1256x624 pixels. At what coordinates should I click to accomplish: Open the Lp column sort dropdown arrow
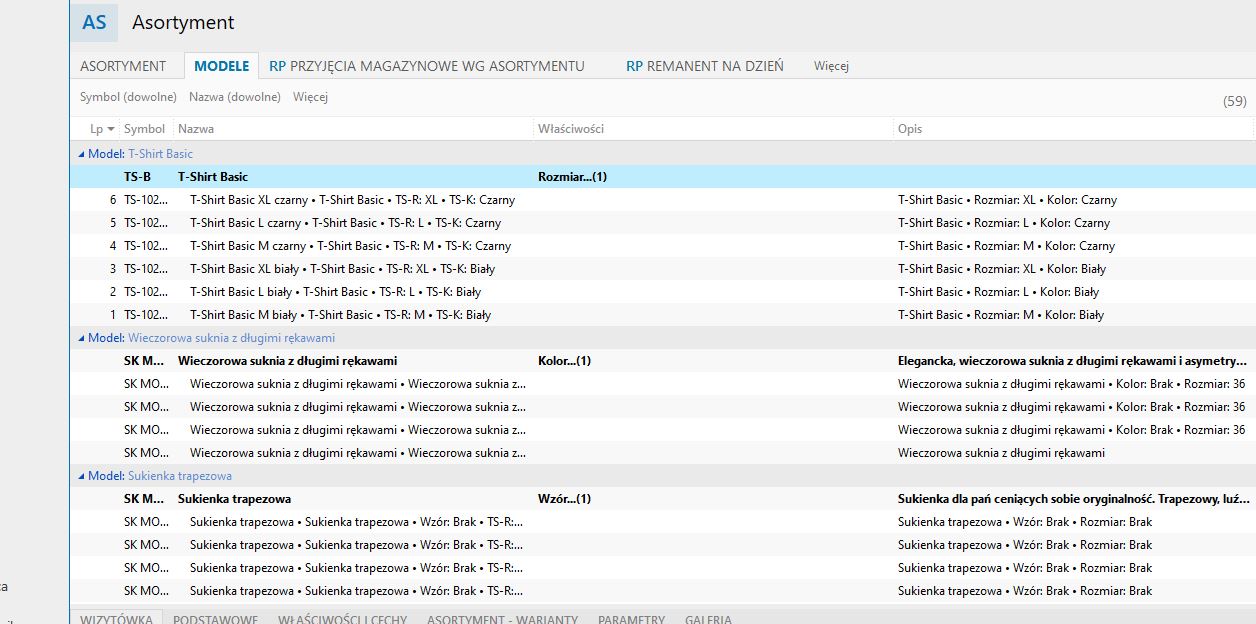coord(110,129)
